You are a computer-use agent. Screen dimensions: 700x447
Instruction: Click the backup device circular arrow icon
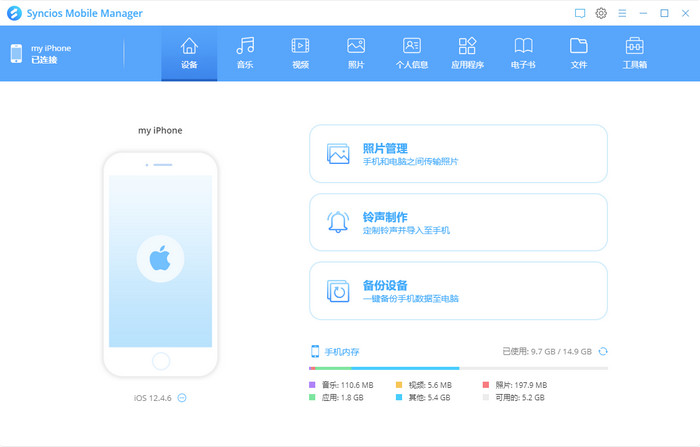(338, 291)
